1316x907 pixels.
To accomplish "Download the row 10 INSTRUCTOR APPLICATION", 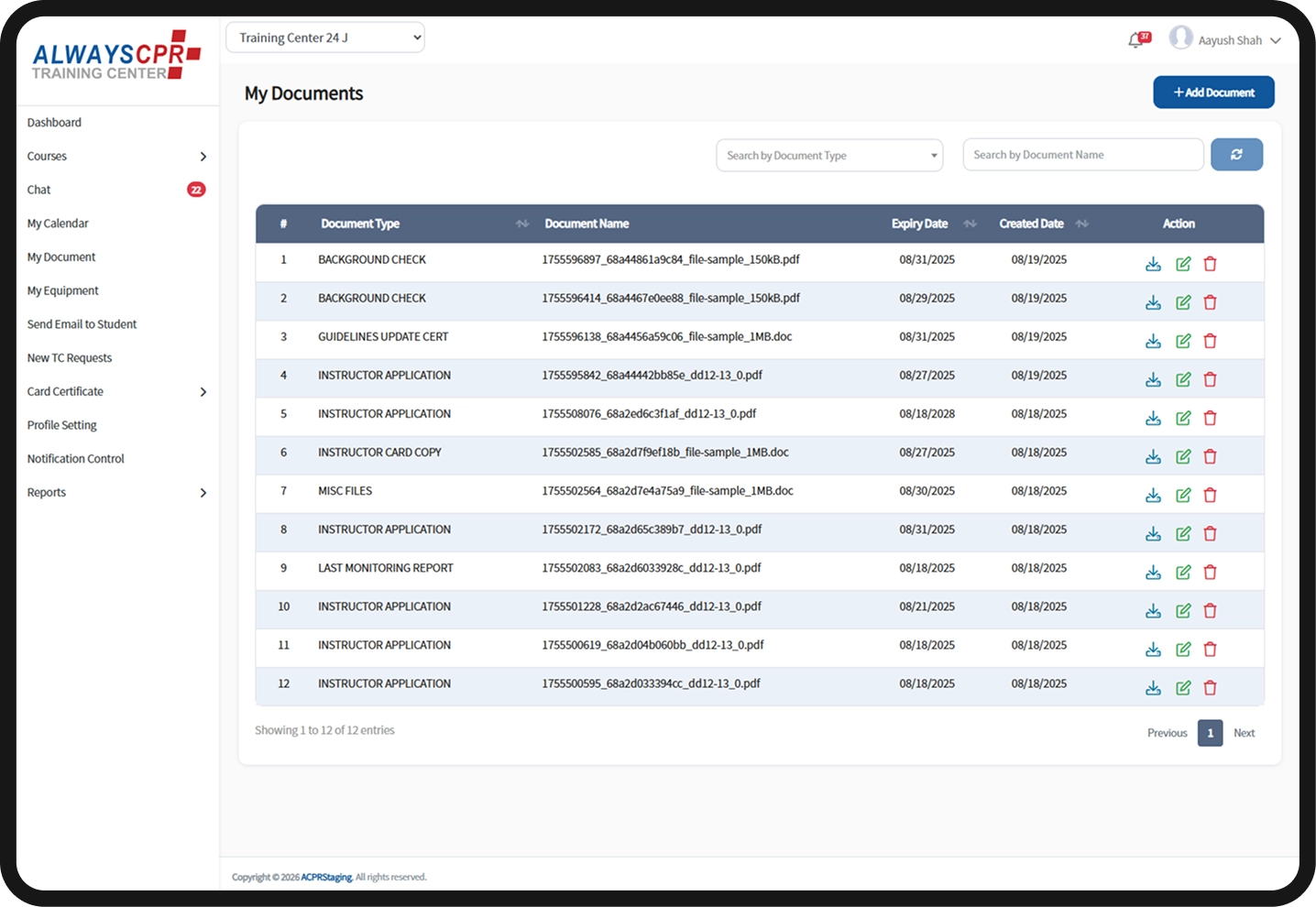I will [1153, 610].
